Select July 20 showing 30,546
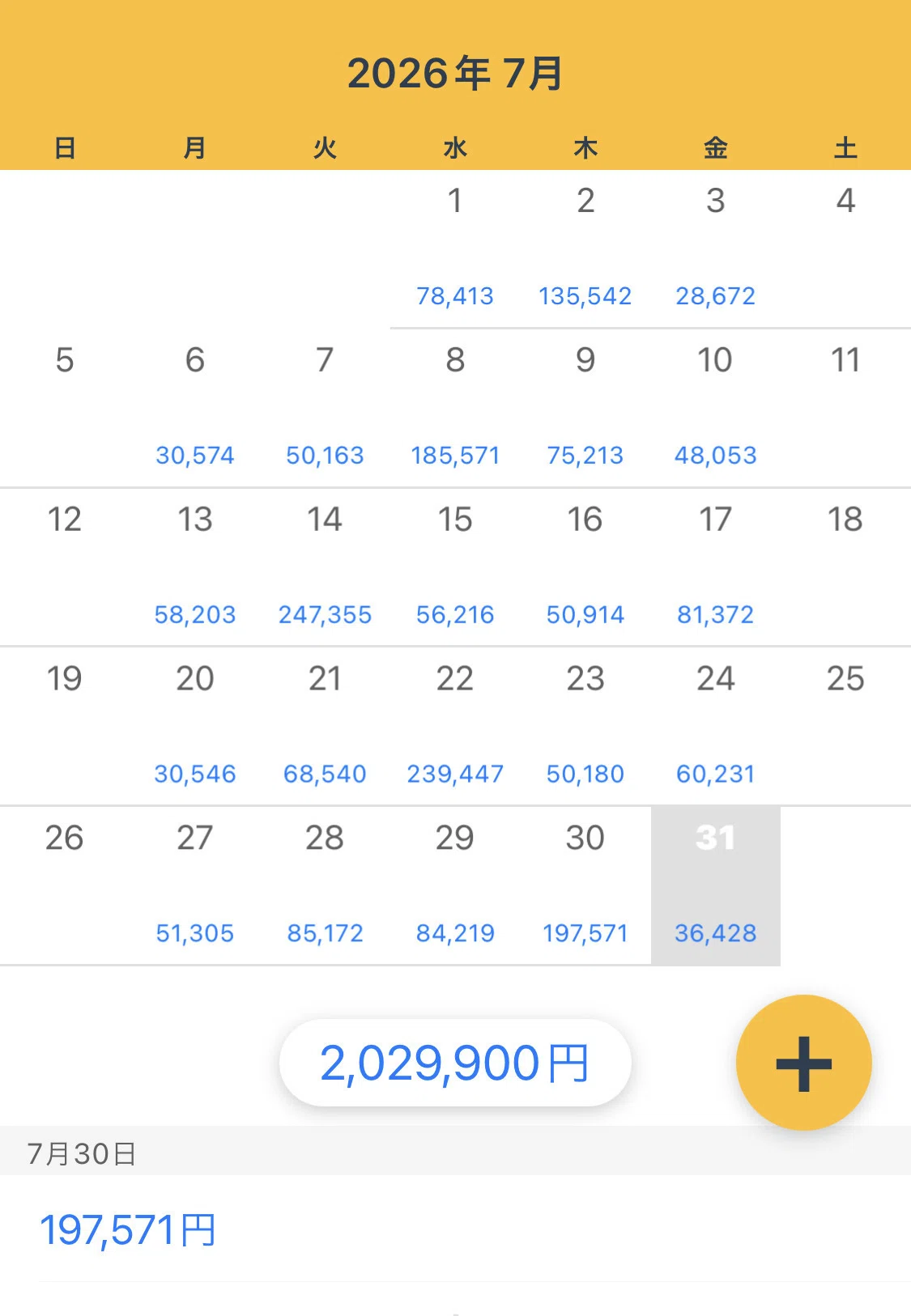 (195, 726)
